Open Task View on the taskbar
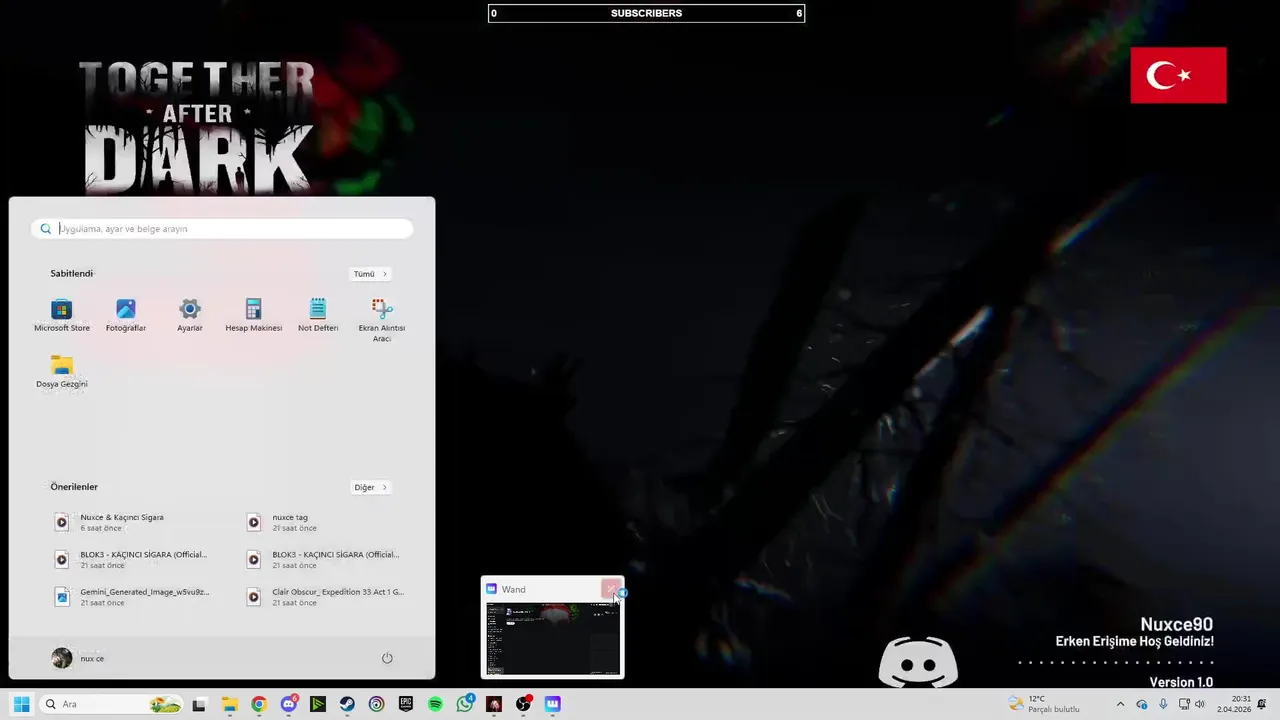The height and width of the screenshot is (720, 1280). tap(199, 704)
